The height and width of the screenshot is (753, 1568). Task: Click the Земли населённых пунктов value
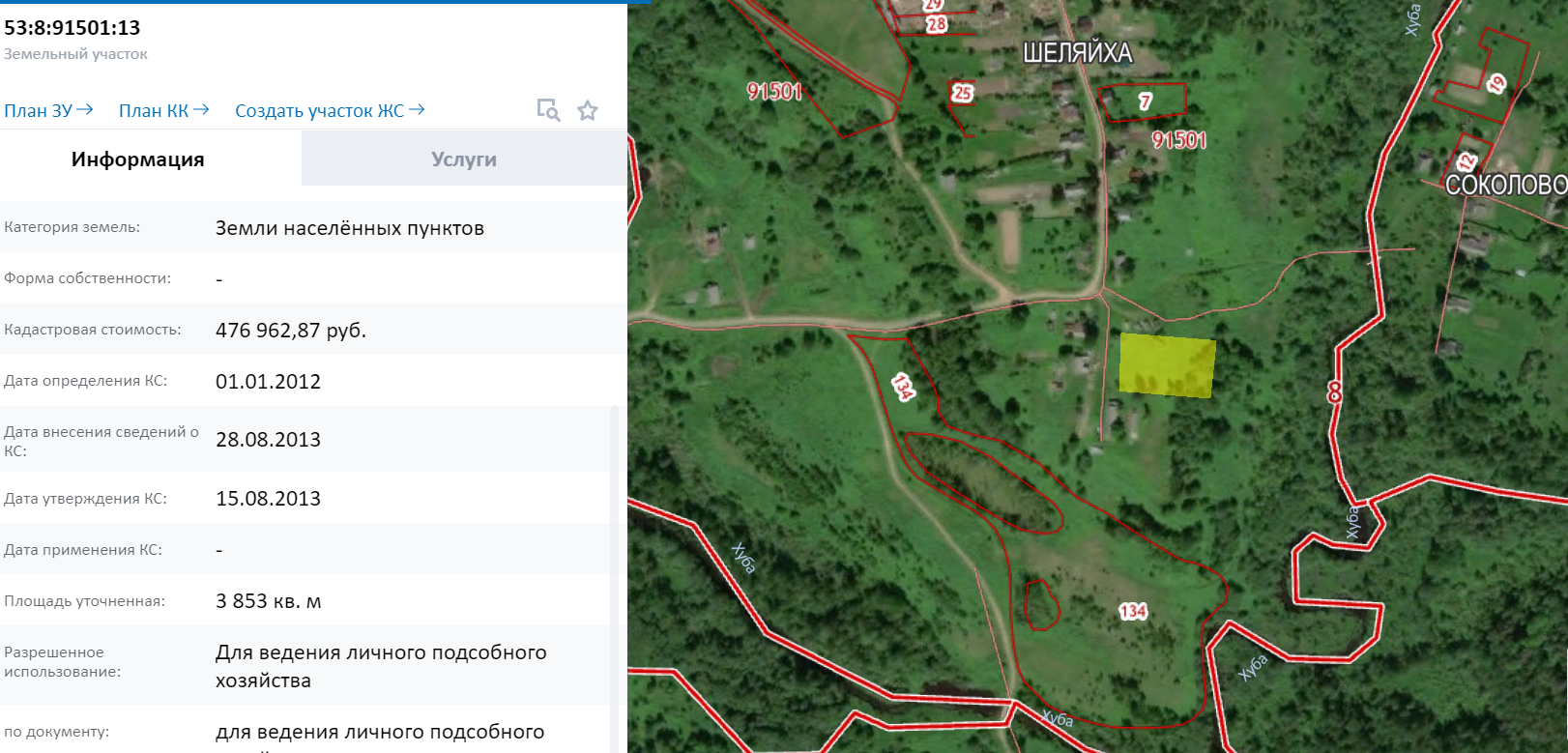[x=350, y=228]
